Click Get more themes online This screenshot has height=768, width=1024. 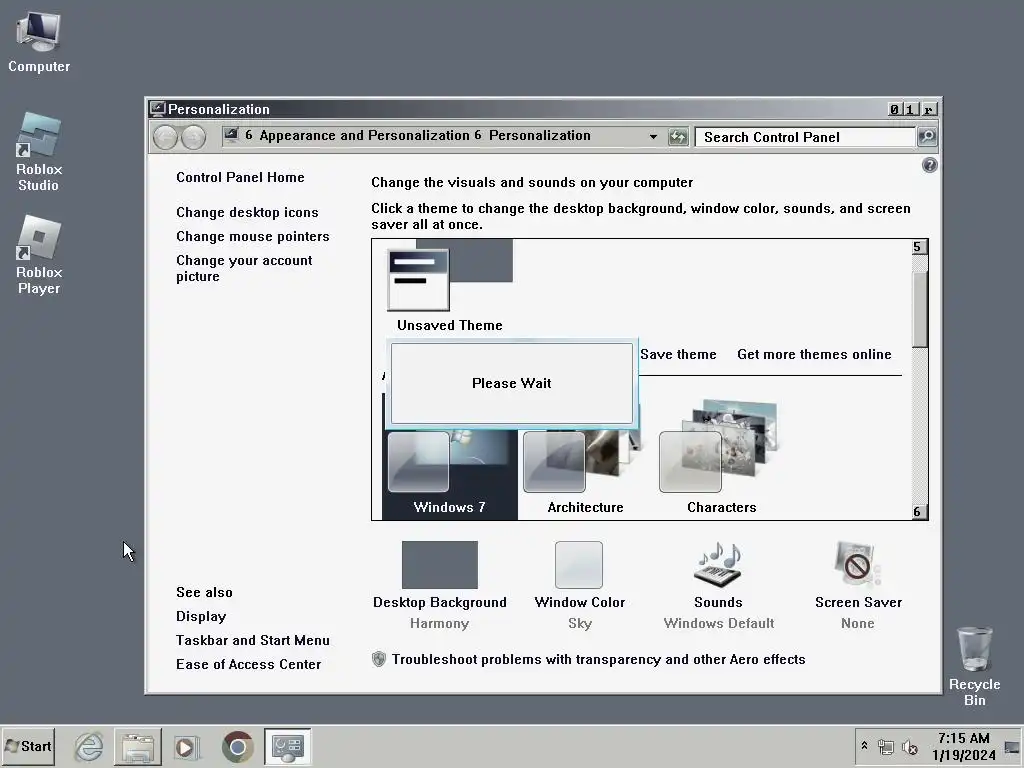tap(814, 354)
